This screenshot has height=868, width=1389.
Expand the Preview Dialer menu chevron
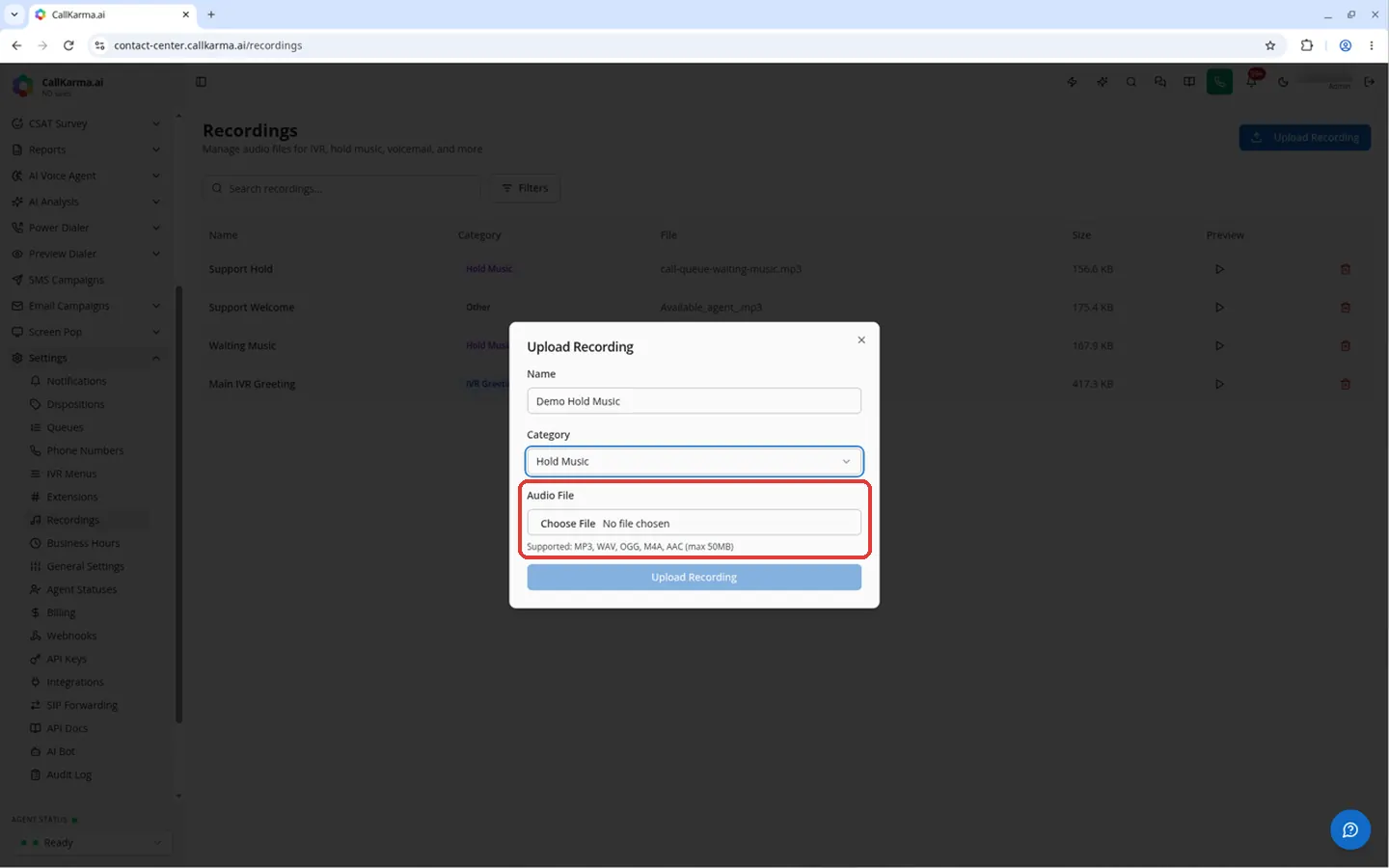tap(156, 254)
